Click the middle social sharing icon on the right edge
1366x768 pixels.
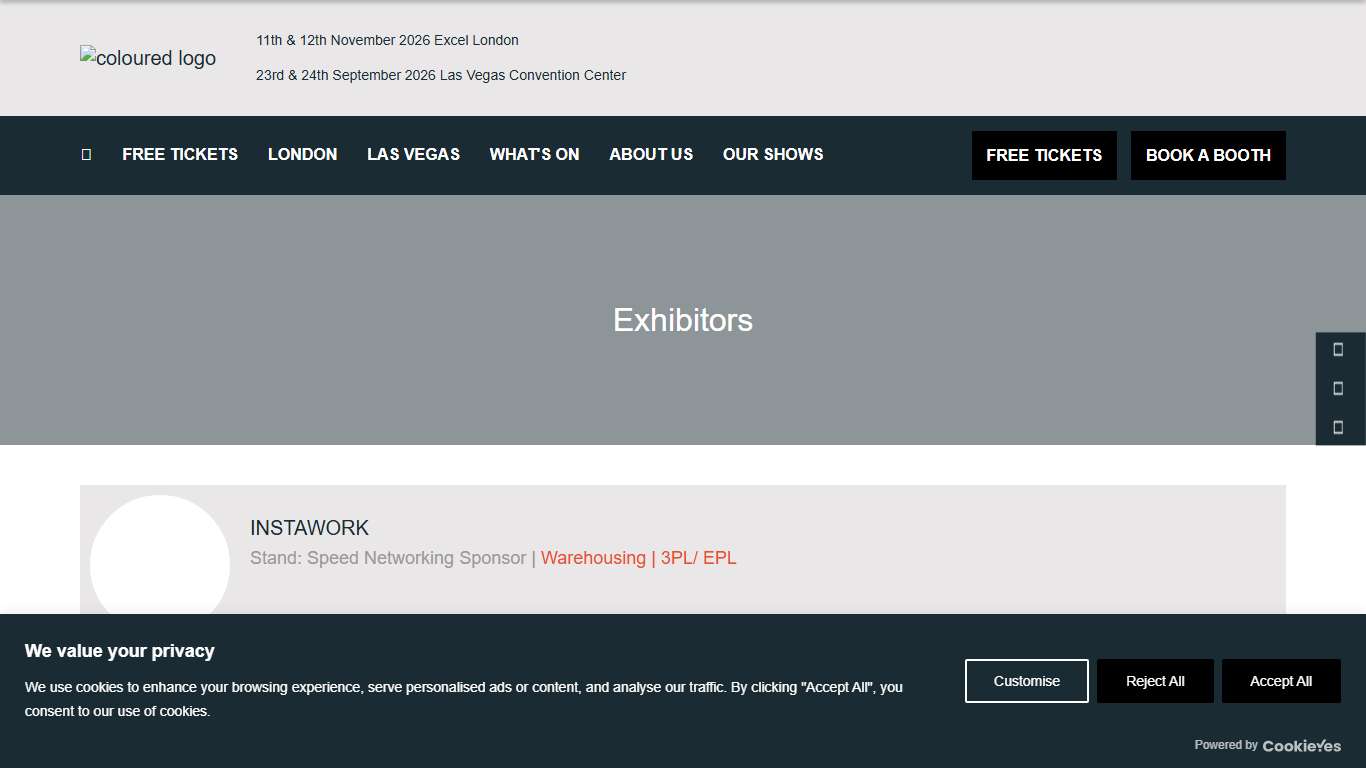tap(1339, 389)
